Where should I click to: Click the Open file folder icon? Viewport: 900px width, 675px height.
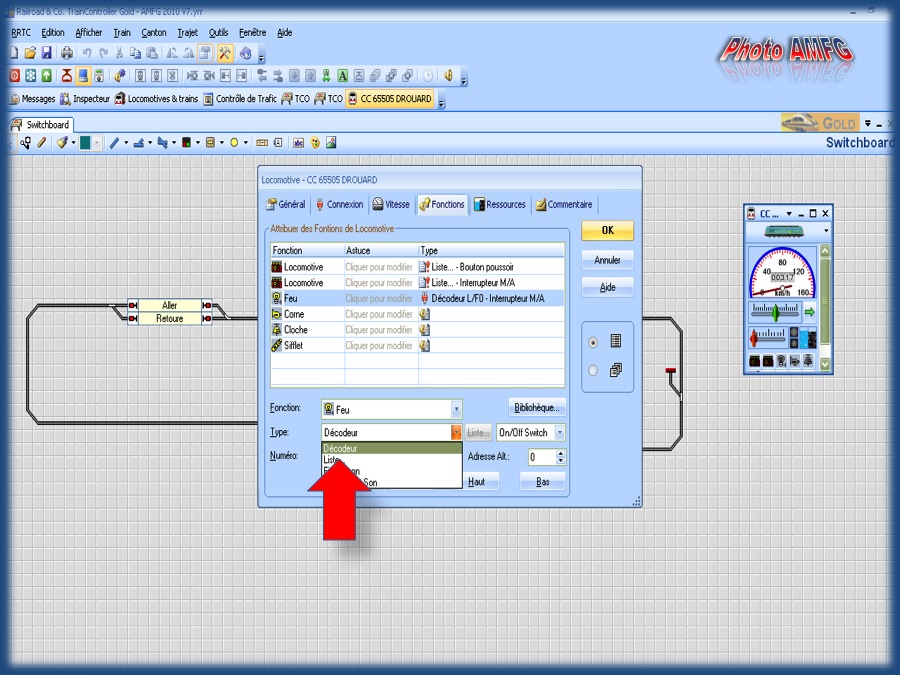pyautogui.click(x=30, y=53)
